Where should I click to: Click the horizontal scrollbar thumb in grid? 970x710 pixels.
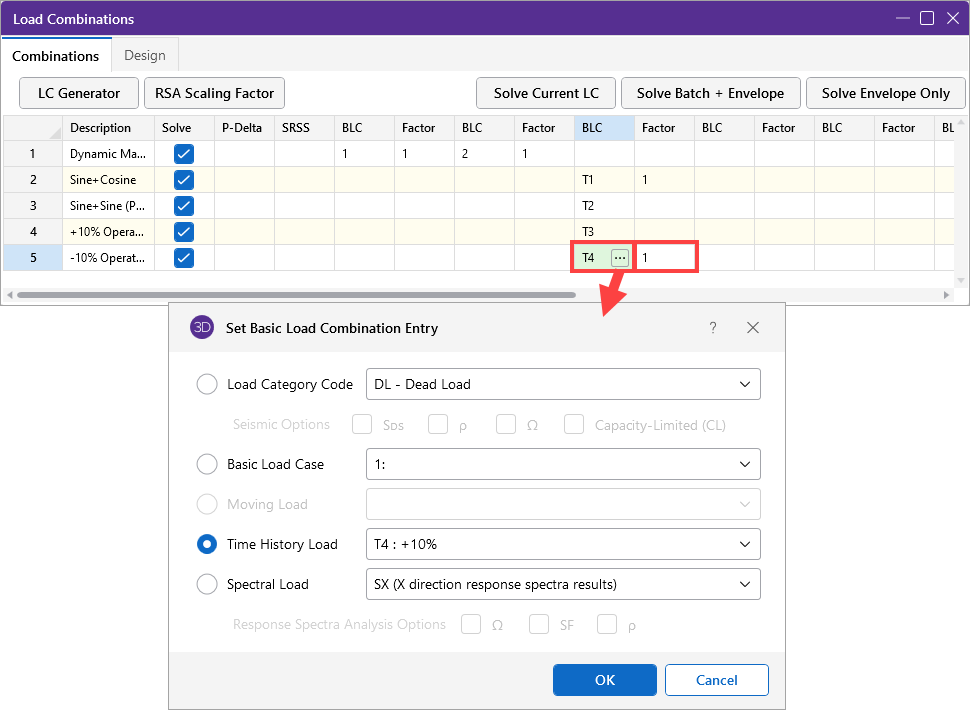[296, 295]
